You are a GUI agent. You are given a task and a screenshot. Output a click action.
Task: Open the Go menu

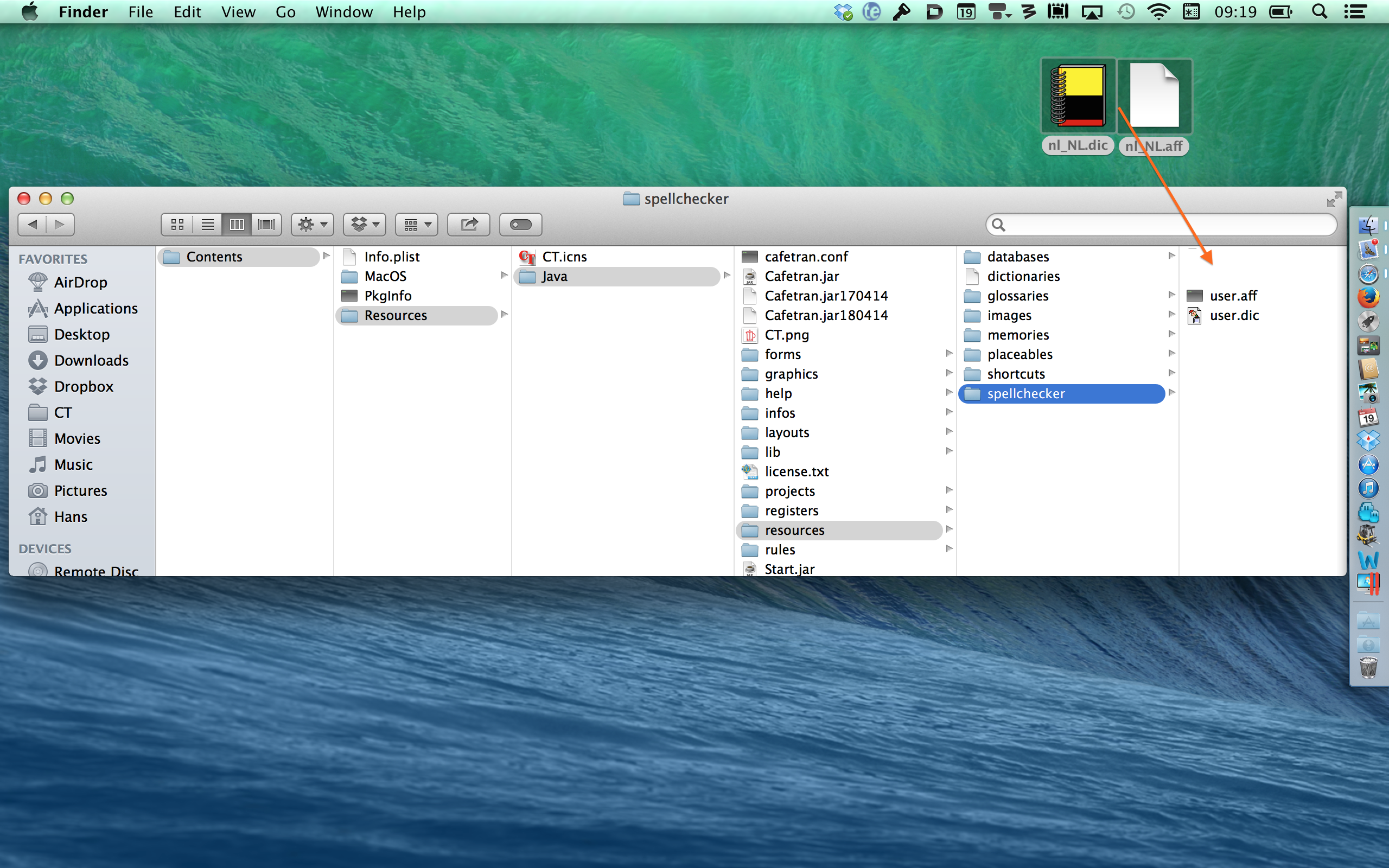point(285,12)
